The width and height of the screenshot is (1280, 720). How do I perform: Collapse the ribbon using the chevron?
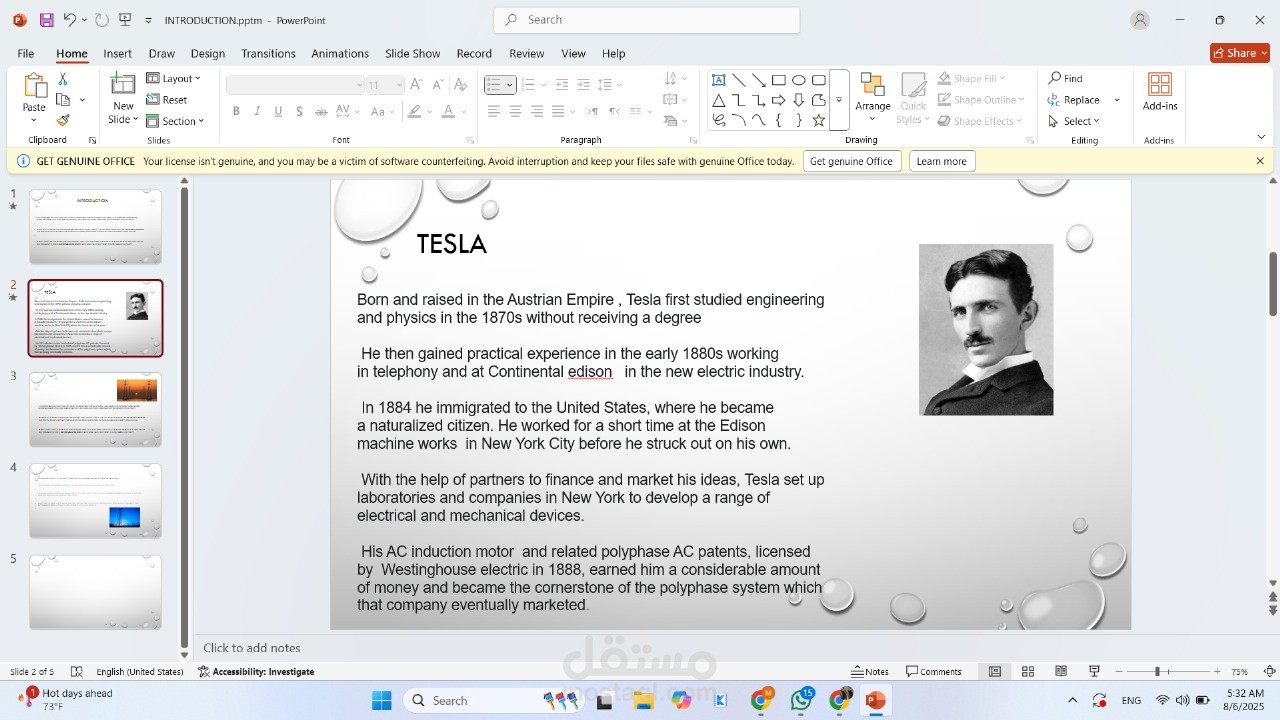click(x=1261, y=137)
